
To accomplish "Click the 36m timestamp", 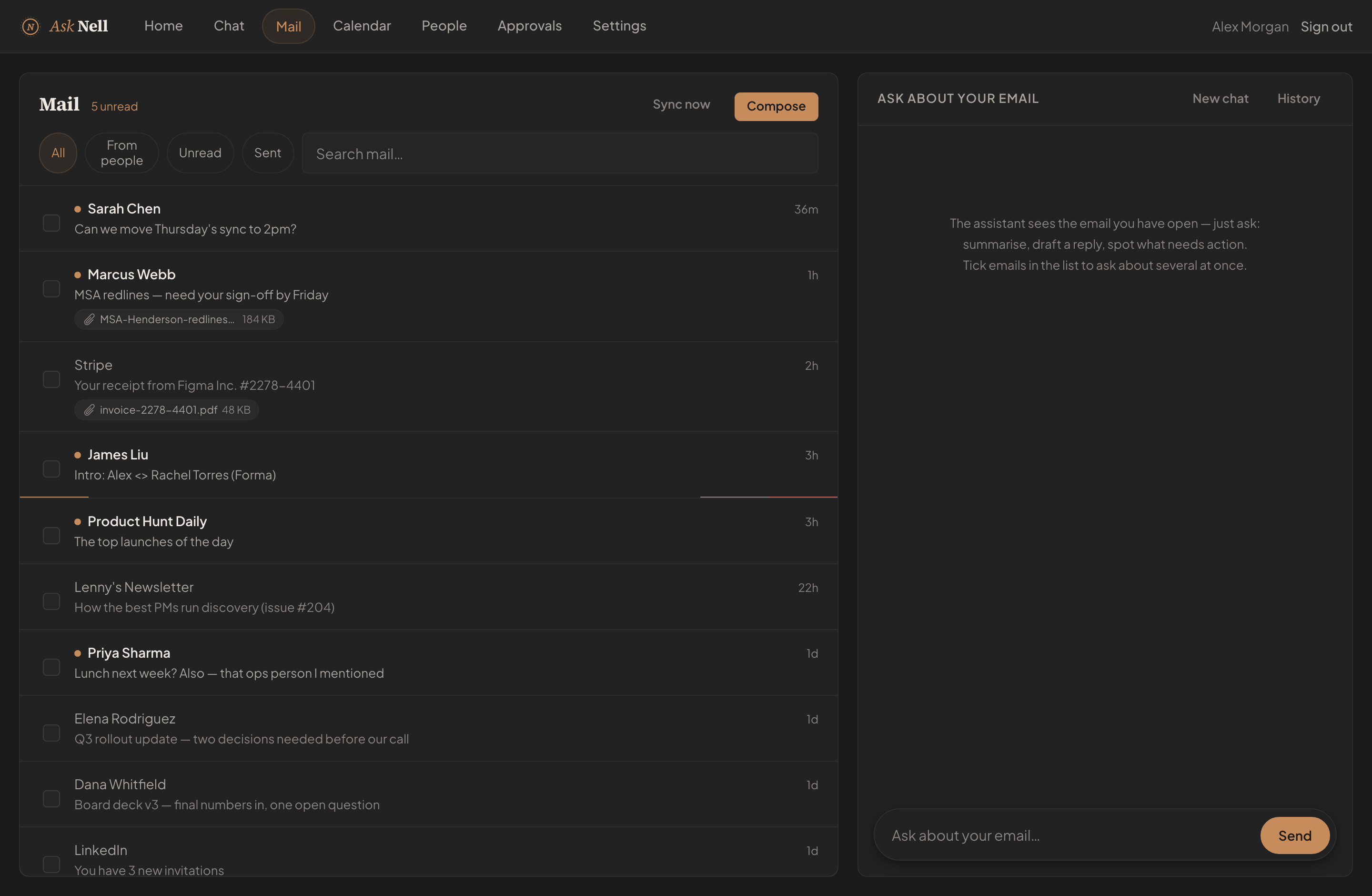I will [806, 209].
